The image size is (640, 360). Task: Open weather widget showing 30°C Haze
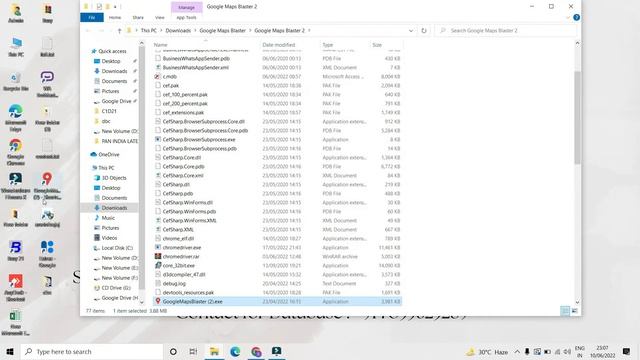point(488,352)
